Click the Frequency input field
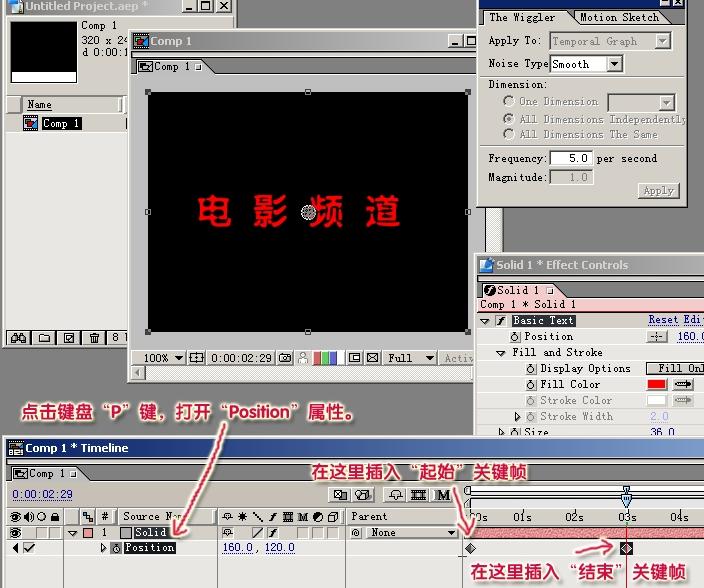 pos(571,158)
